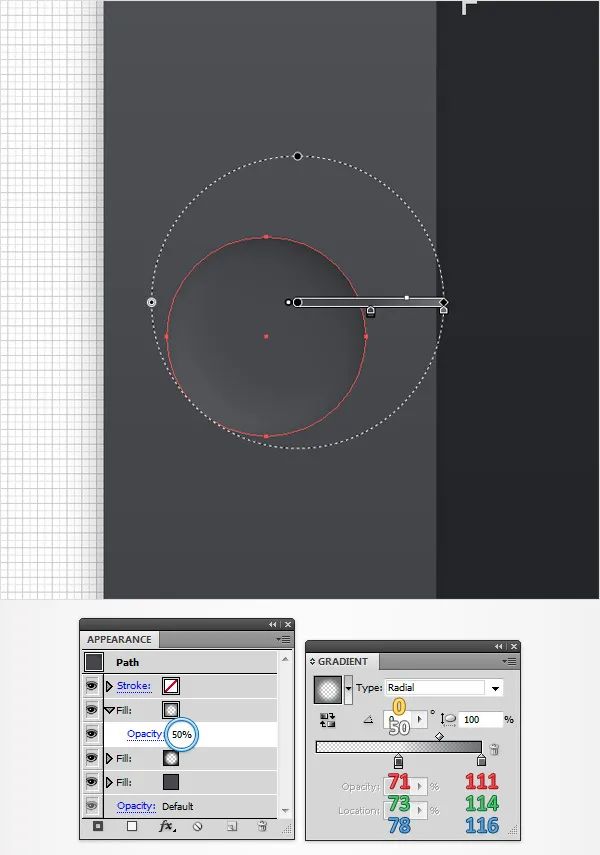Click the Gradient panel fill preview swatch
Image resolution: width=600 pixels, height=855 pixels.
pos(328,689)
